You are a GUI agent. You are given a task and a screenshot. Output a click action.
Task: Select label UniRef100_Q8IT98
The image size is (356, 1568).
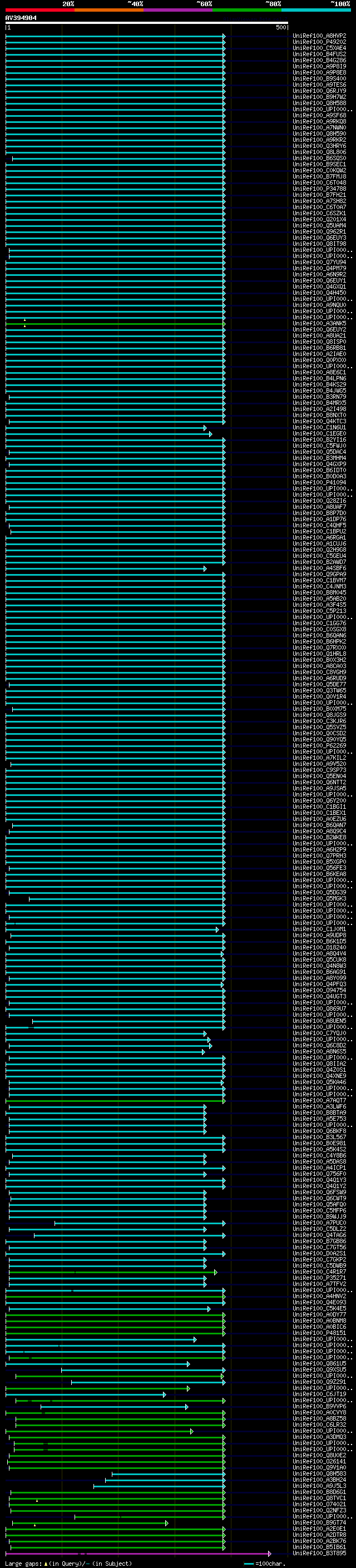319,244
